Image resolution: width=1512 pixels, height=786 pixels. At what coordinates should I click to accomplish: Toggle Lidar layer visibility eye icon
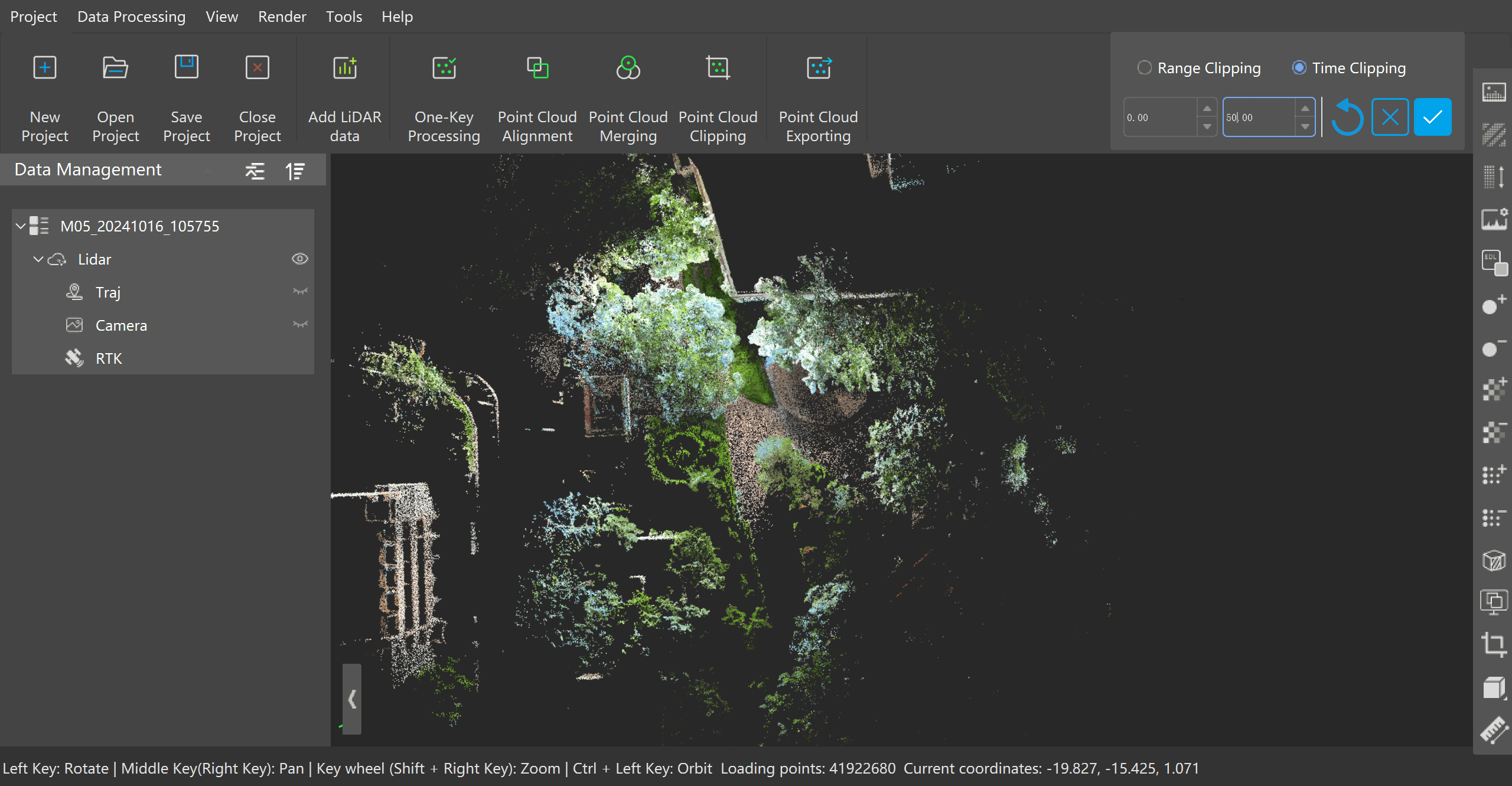(x=299, y=259)
